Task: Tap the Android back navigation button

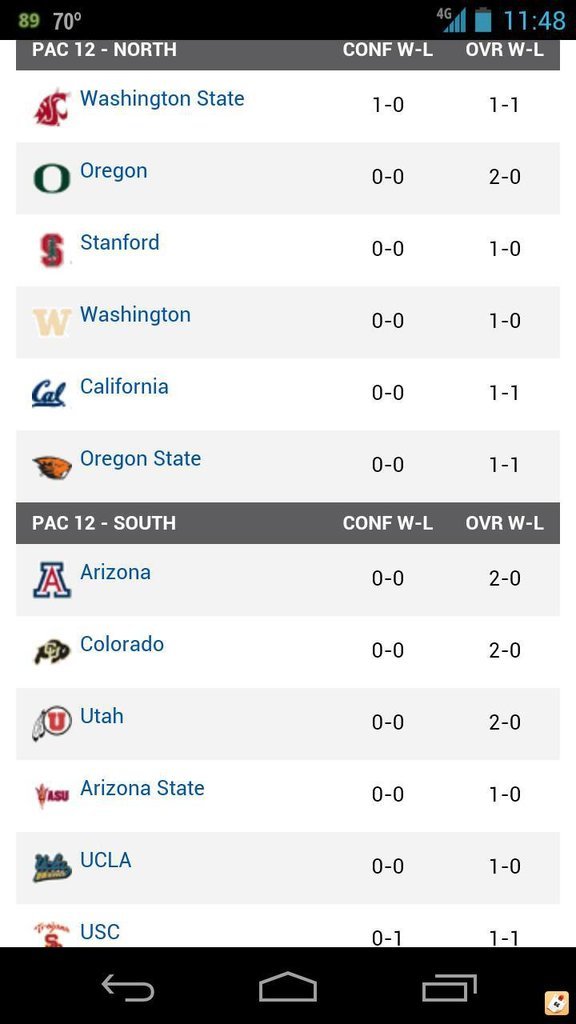Action: pyautogui.click(x=128, y=986)
